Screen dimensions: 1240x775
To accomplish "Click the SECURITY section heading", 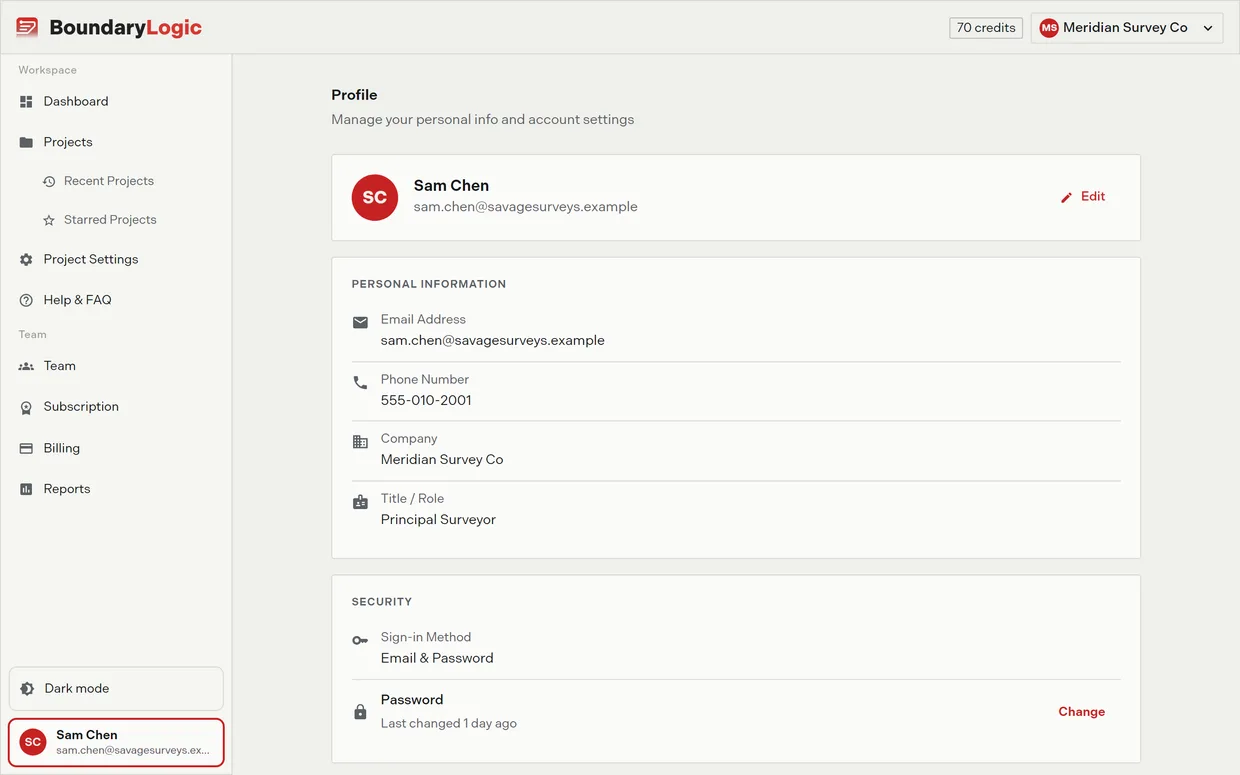I will pyautogui.click(x=382, y=602).
